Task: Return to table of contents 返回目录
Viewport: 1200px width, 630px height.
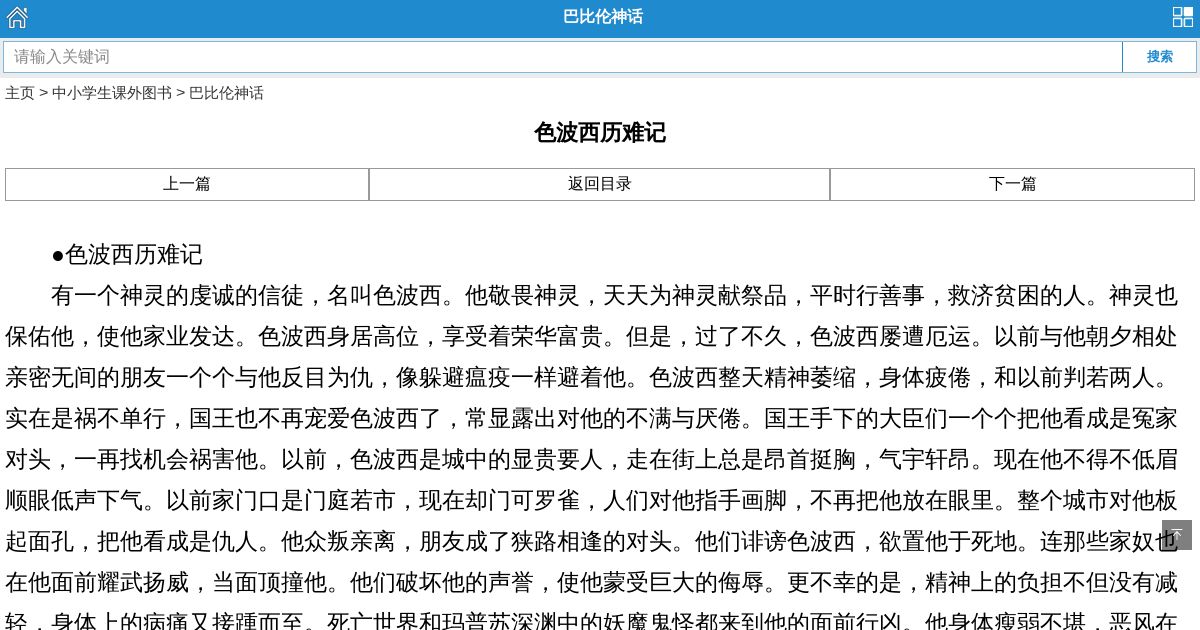Action: click(600, 184)
